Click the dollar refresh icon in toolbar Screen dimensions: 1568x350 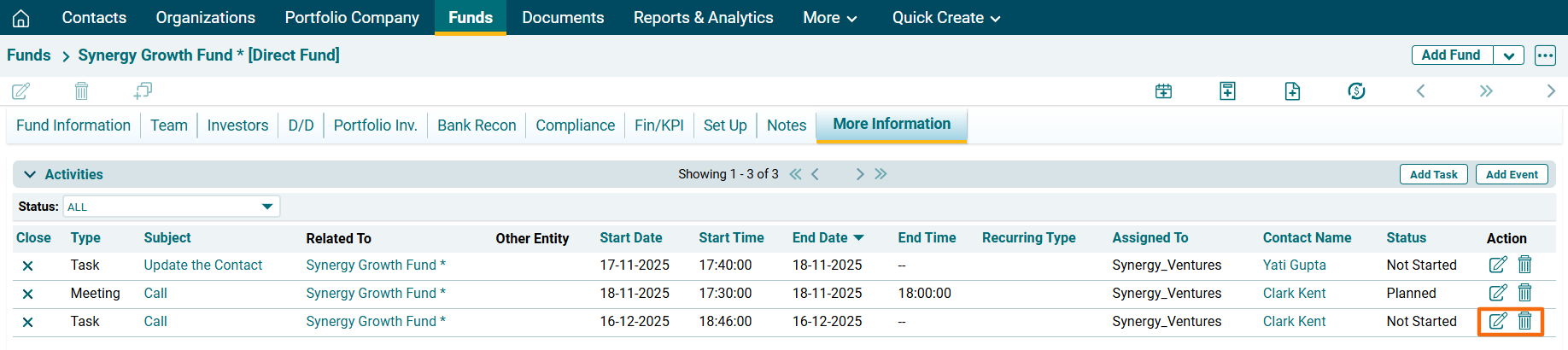pos(1356,90)
